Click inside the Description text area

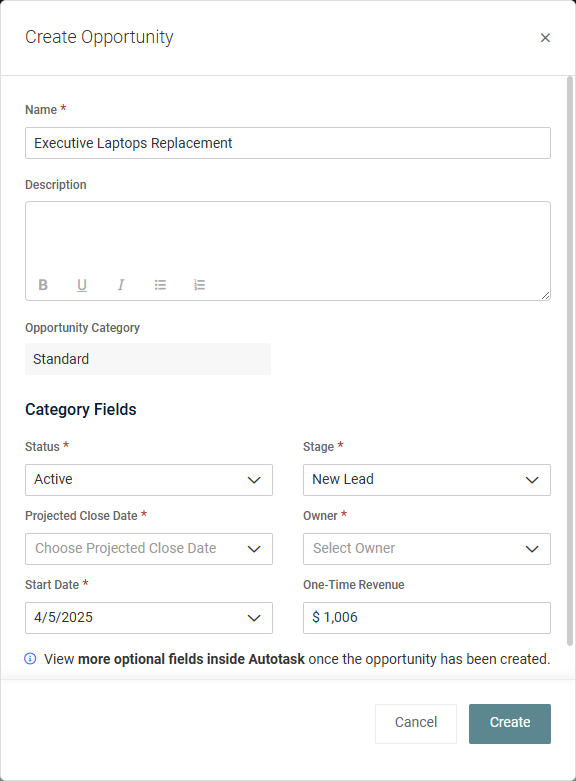pyautogui.click(x=288, y=239)
